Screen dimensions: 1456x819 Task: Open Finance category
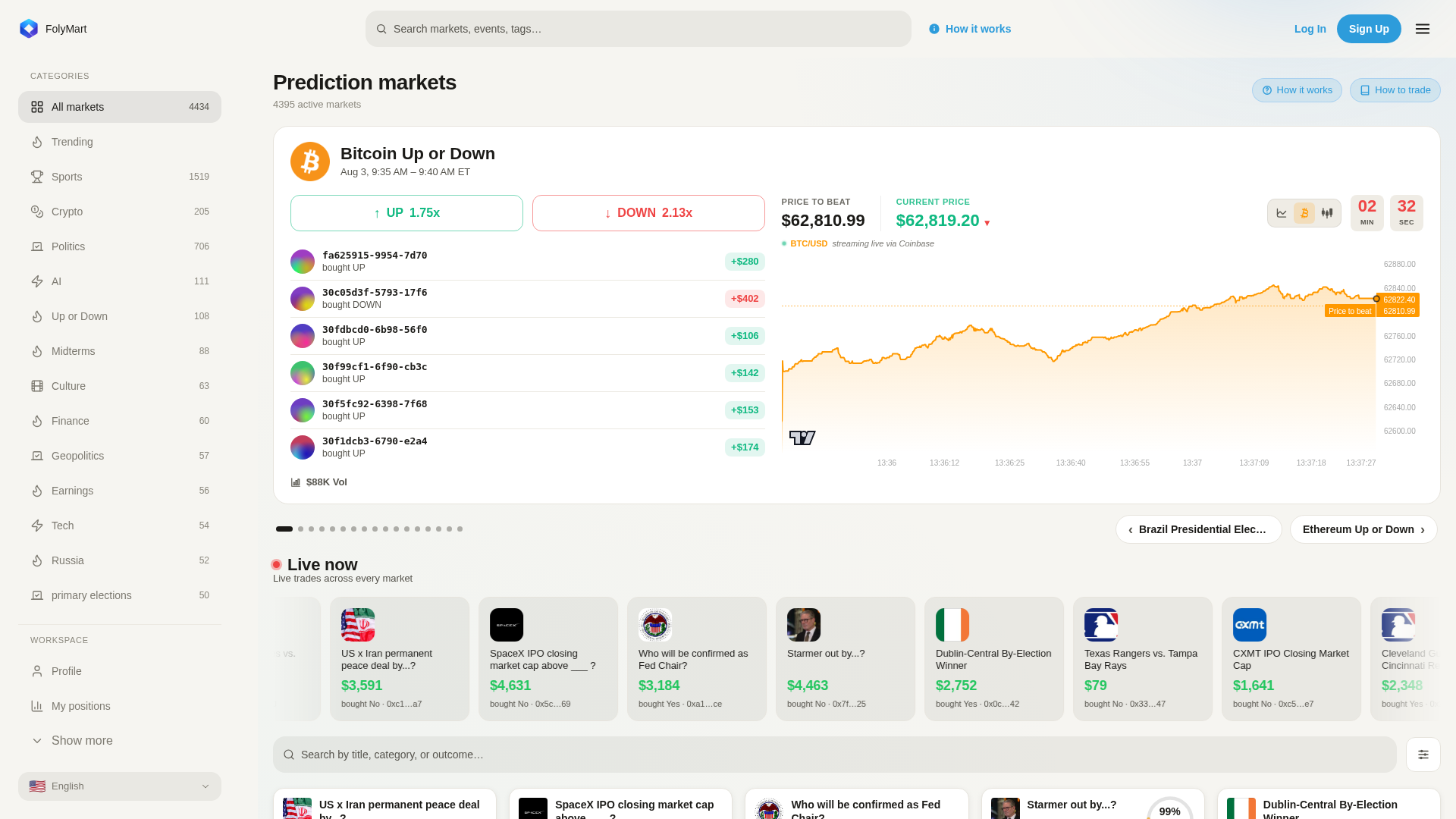(120, 421)
